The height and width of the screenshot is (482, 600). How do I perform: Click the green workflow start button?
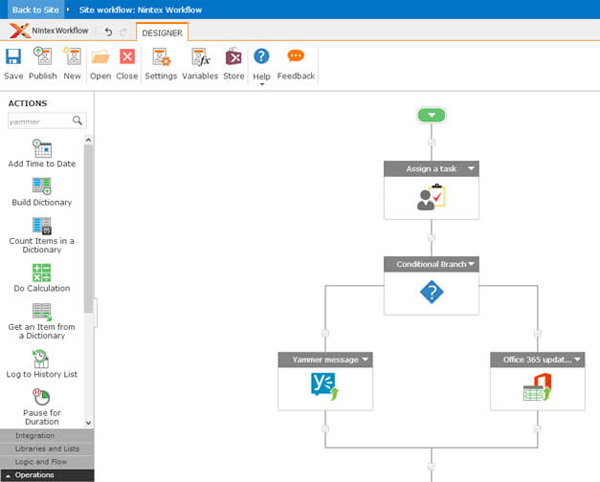(431, 115)
